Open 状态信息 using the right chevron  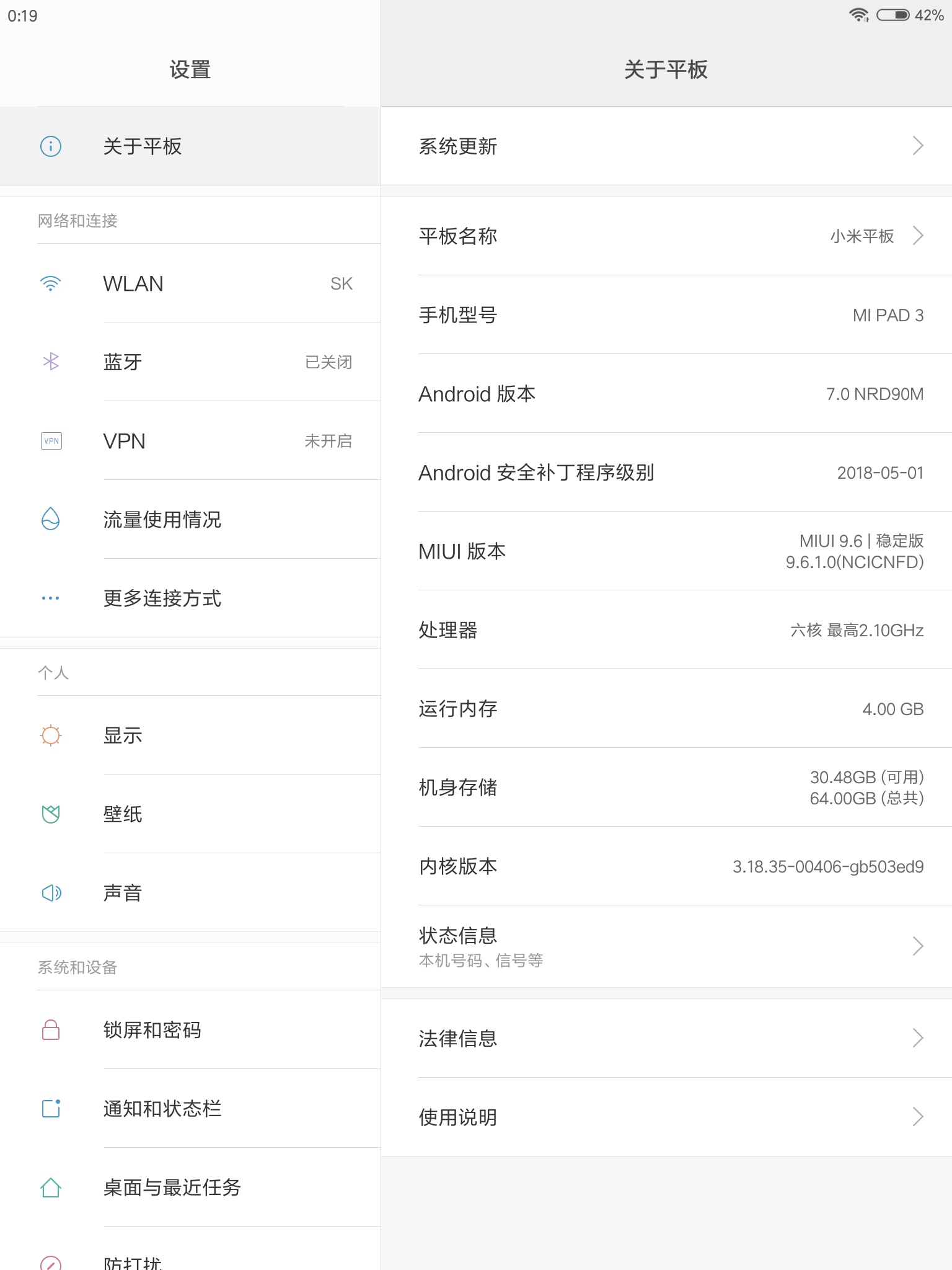[919, 946]
